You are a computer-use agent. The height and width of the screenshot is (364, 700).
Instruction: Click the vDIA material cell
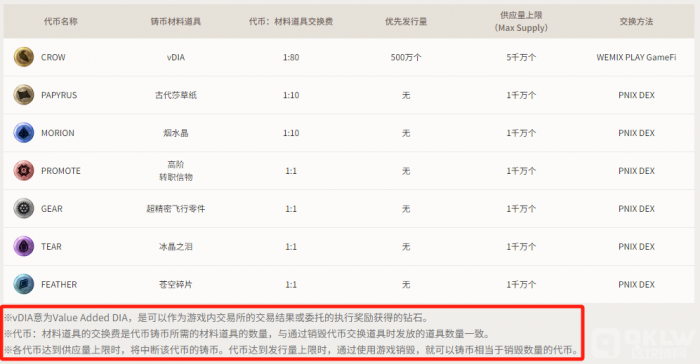[175, 57]
